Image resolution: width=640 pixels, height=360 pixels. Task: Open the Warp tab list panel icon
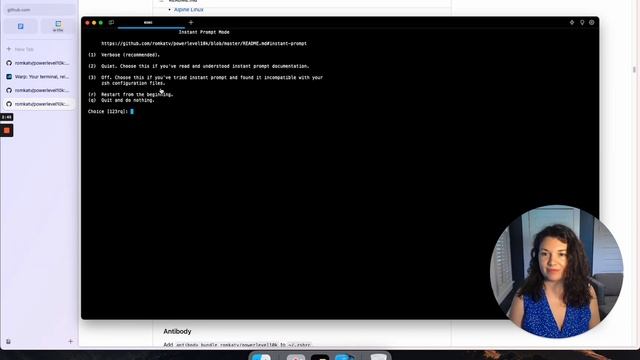111,22
